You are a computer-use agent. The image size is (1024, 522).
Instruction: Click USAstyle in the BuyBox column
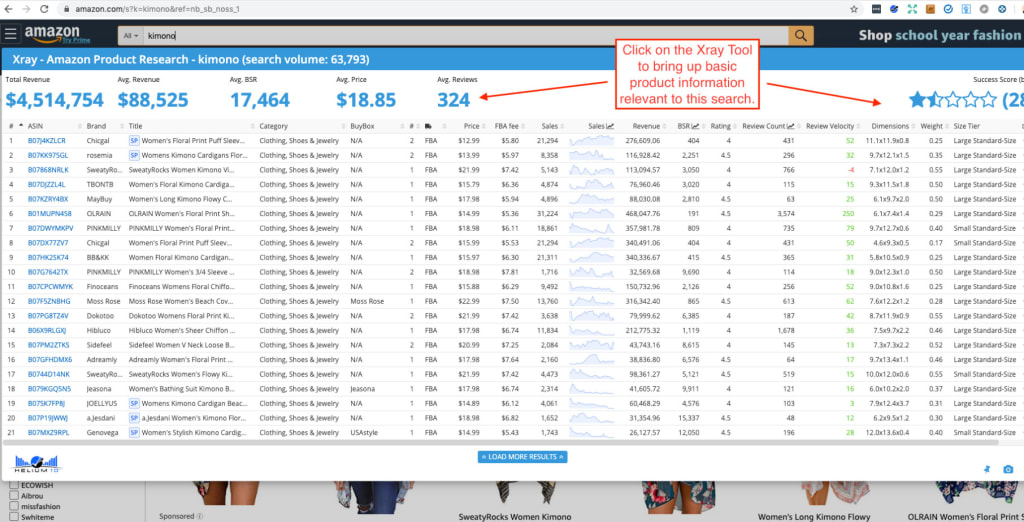[x=364, y=432]
